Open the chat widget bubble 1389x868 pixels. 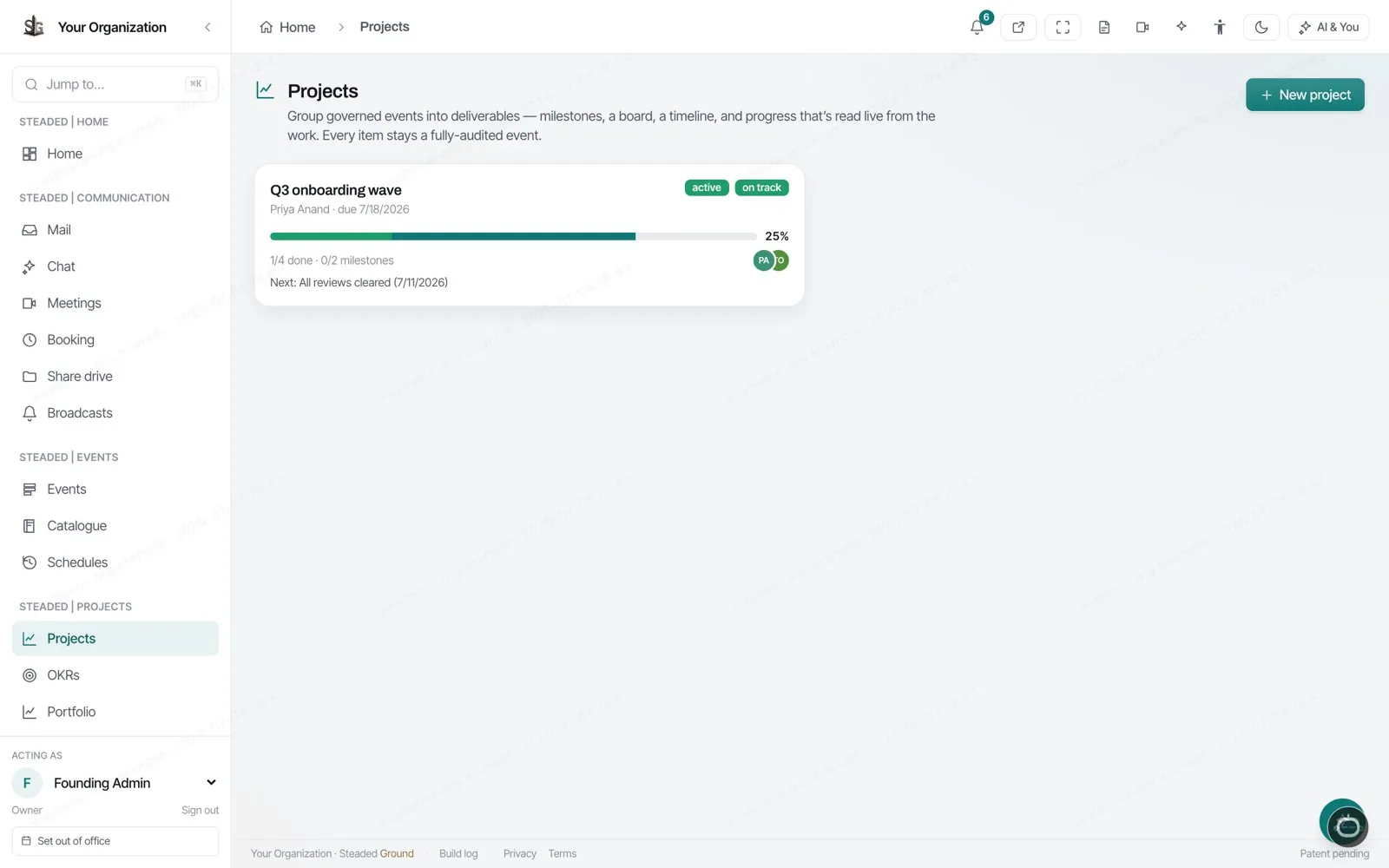click(1344, 822)
